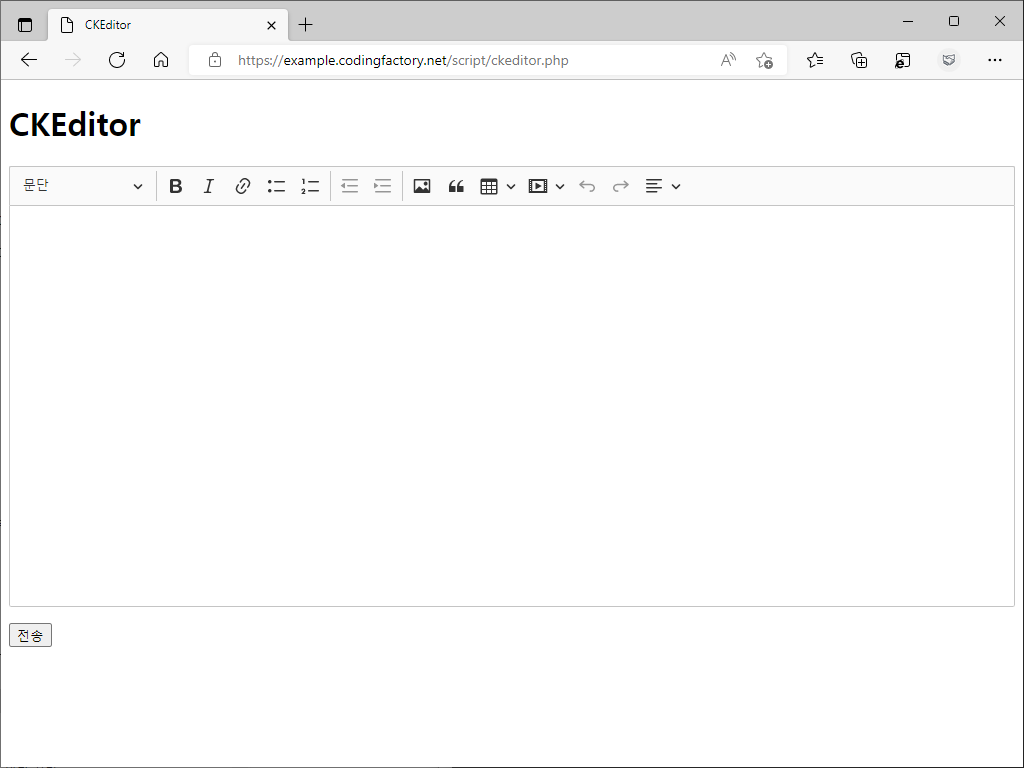Image resolution: width=1024 pixels, height=768 pixels.
Task: Undo the last editor change
Action: point(587,186)
